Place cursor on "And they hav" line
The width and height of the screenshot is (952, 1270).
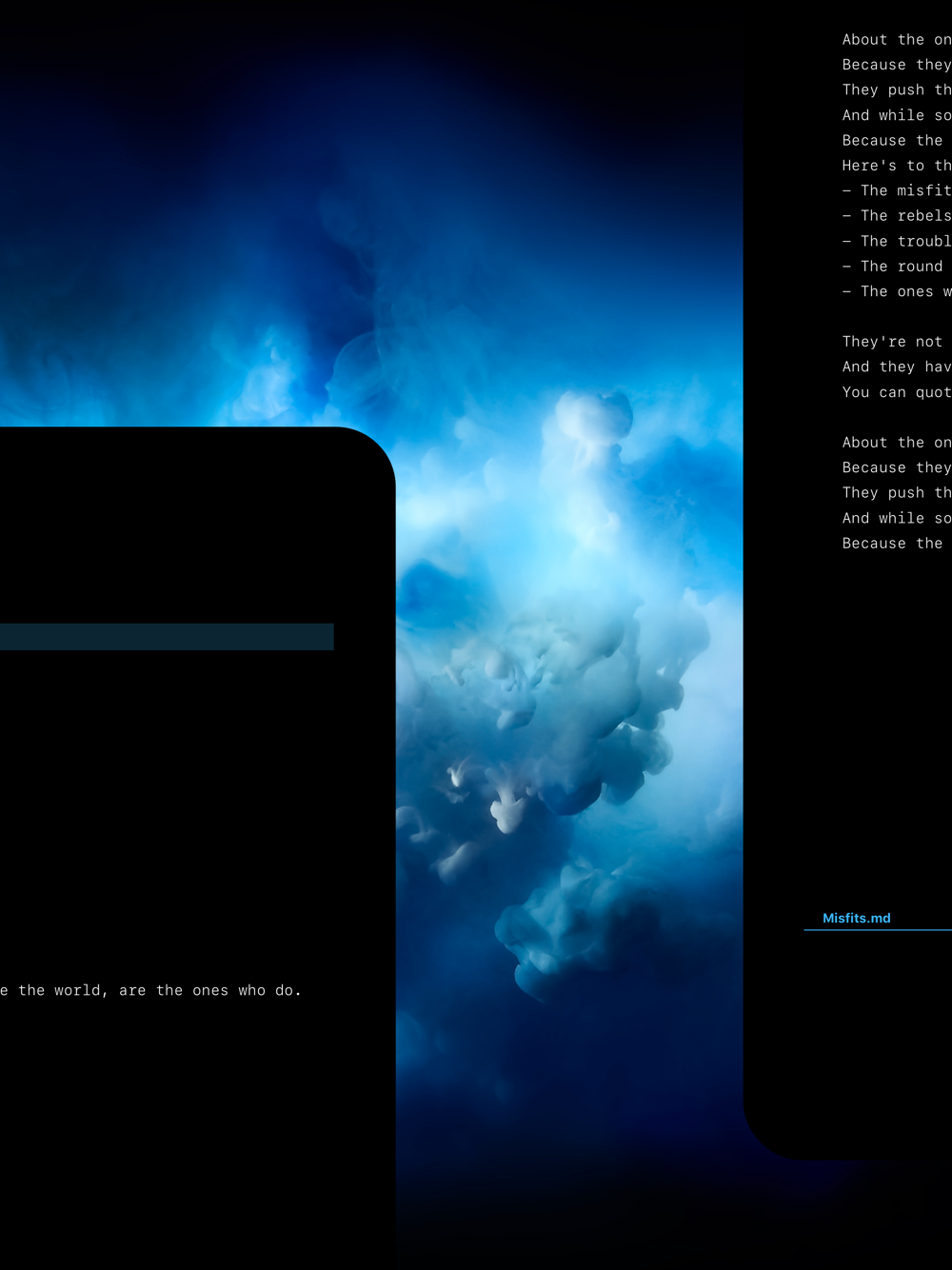click(x=896, y=367)
